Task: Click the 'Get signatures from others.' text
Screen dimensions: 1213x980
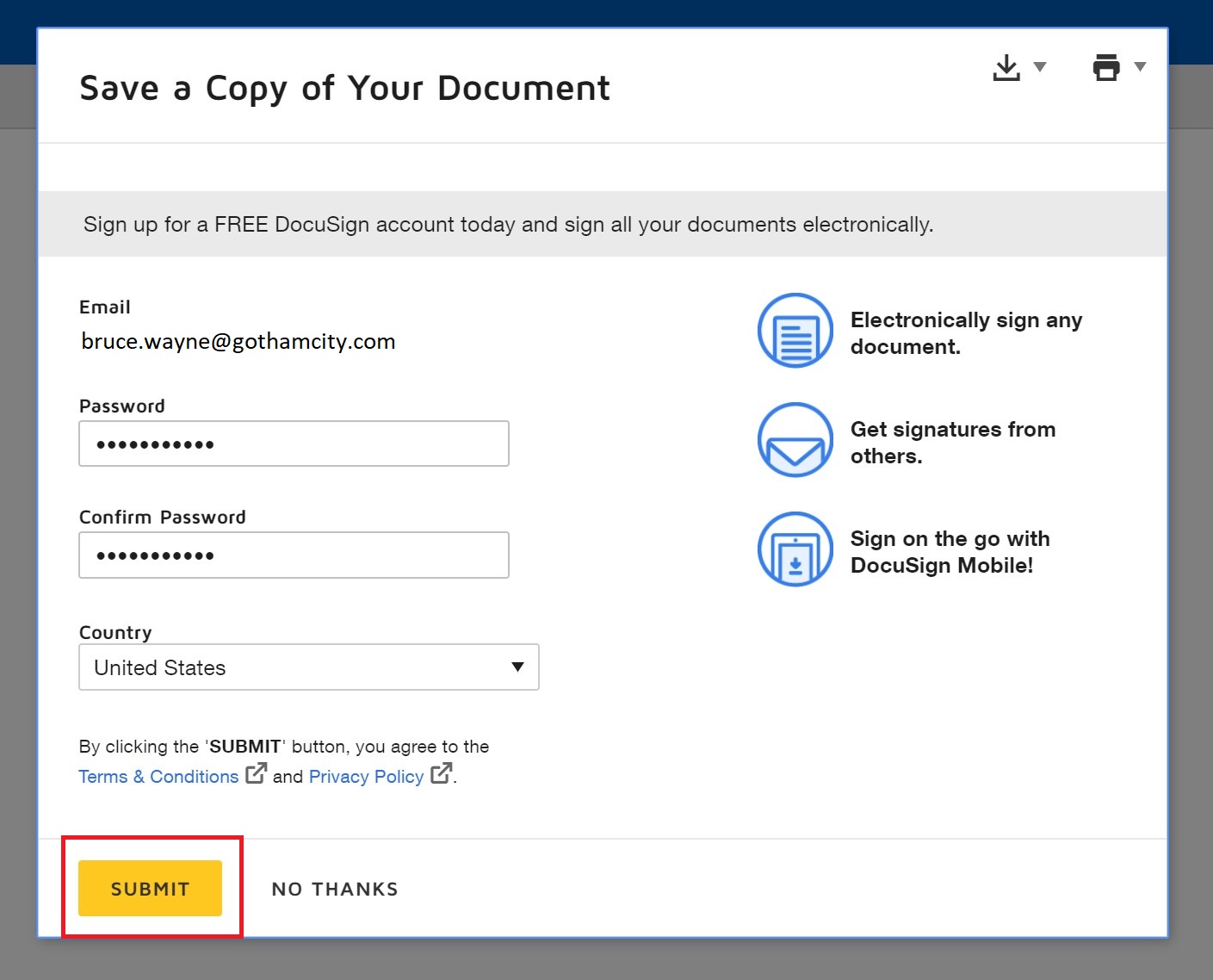Action: coord(953,443)
